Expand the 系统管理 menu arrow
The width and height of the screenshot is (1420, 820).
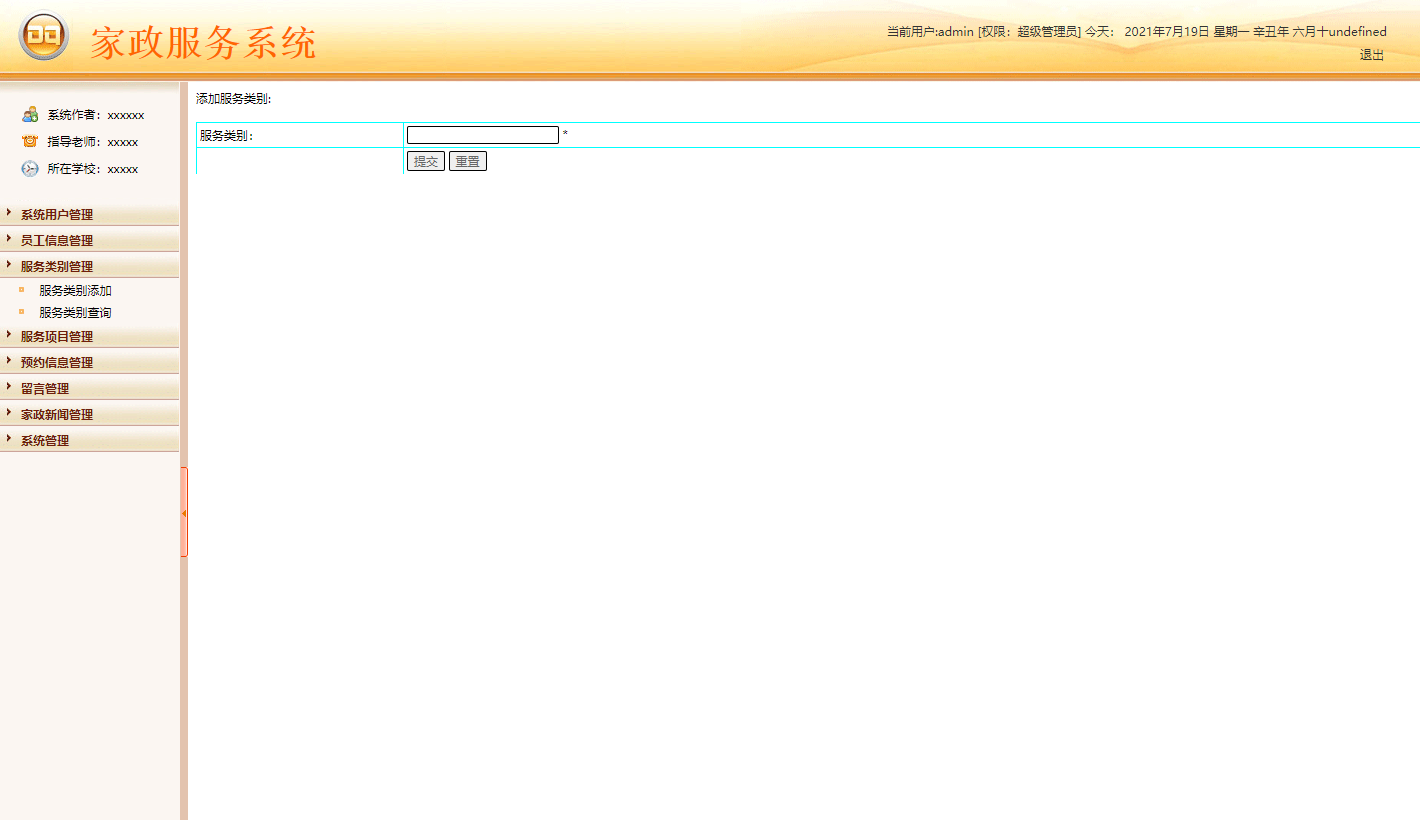tap(9, 438)
